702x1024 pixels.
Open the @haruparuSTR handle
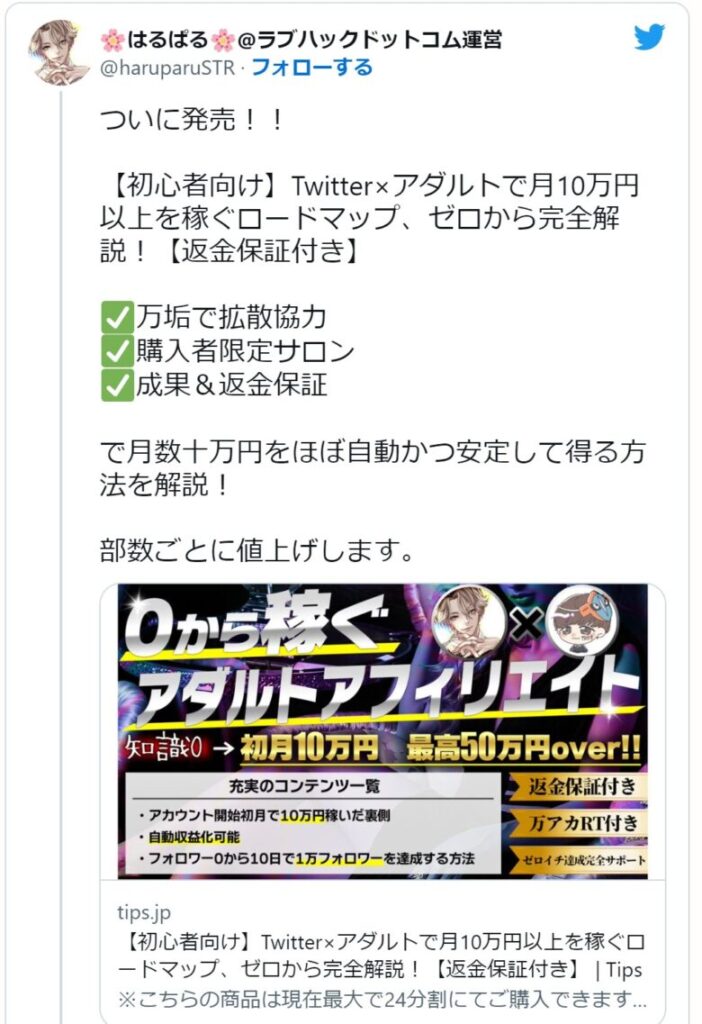point(167,68)
